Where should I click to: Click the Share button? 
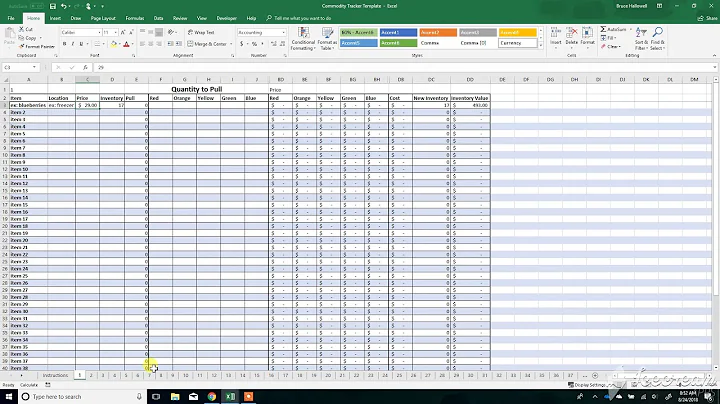[708, 18]
